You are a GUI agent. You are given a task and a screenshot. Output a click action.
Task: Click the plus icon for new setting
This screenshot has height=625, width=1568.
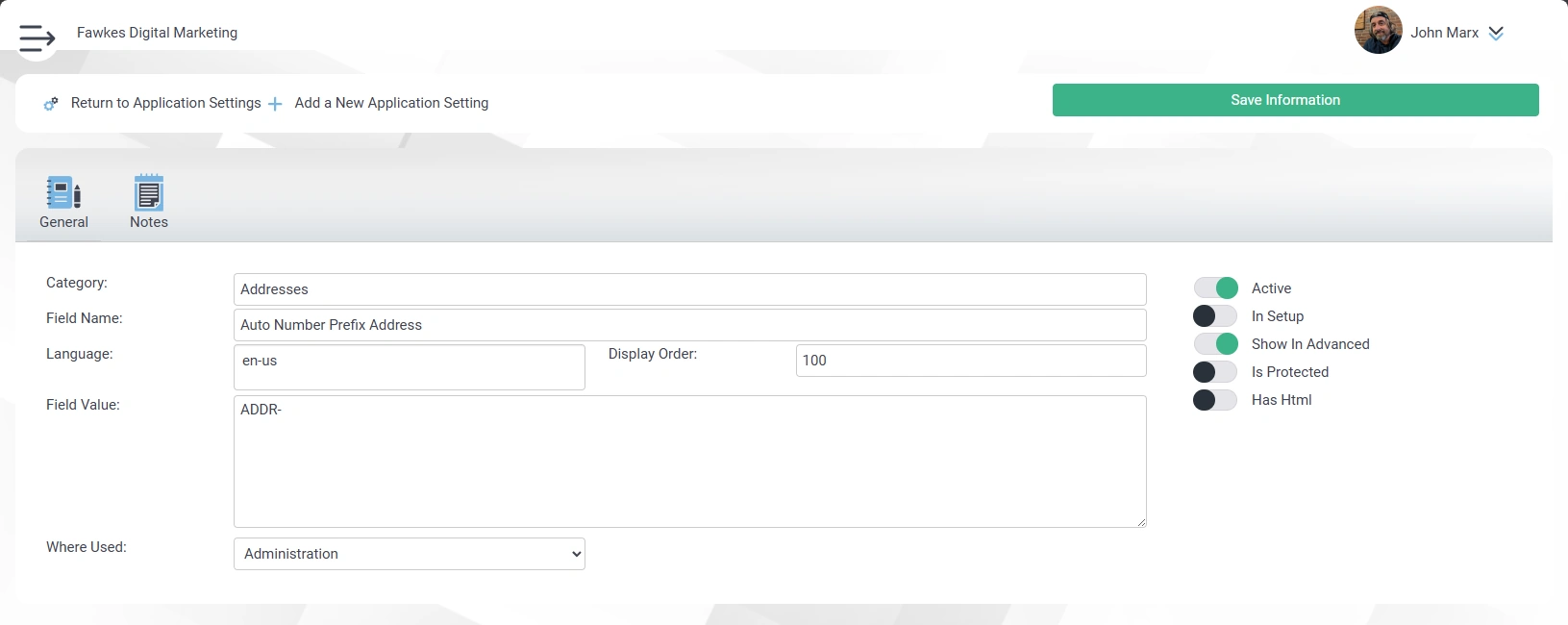pos(275,104)
